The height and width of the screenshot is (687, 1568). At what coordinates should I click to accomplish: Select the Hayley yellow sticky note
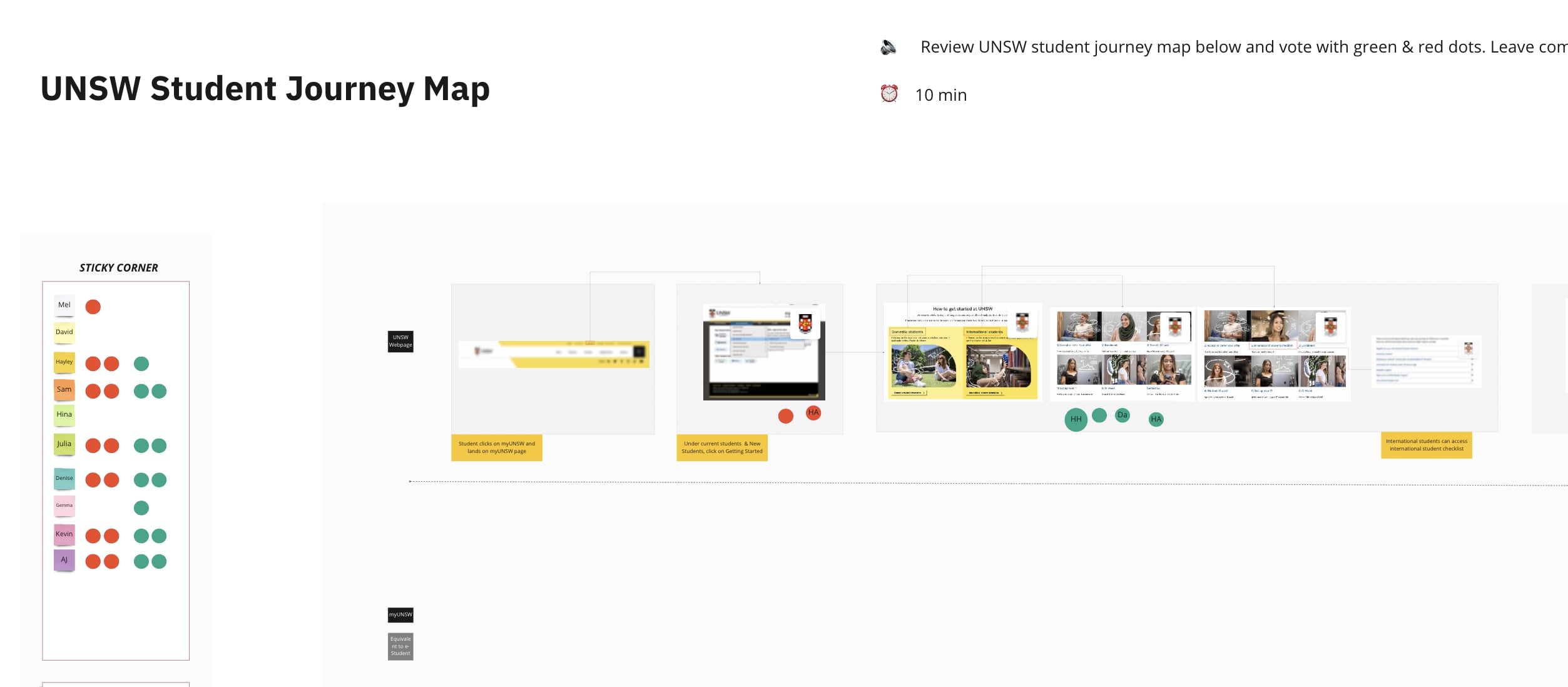click(x=64, y=362)
